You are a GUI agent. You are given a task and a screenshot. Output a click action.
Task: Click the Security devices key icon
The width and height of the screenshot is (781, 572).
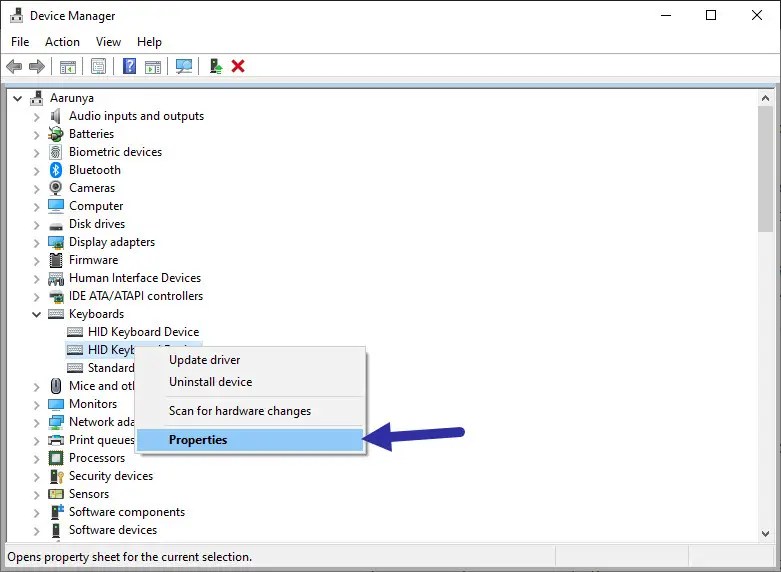point(56,476)
